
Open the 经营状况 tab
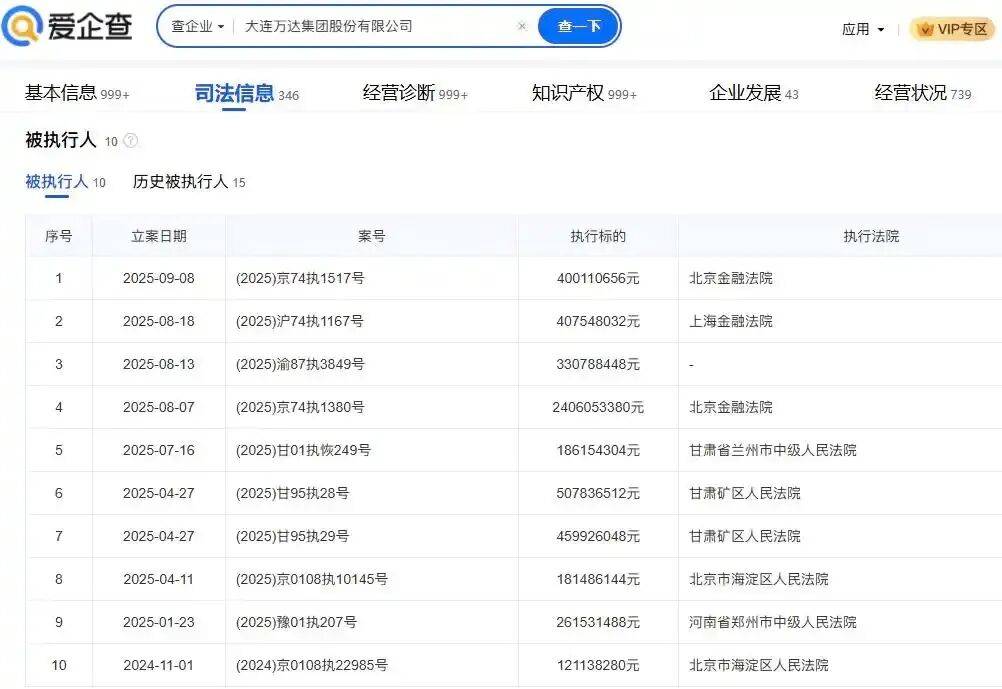click(x=923, y=93)
